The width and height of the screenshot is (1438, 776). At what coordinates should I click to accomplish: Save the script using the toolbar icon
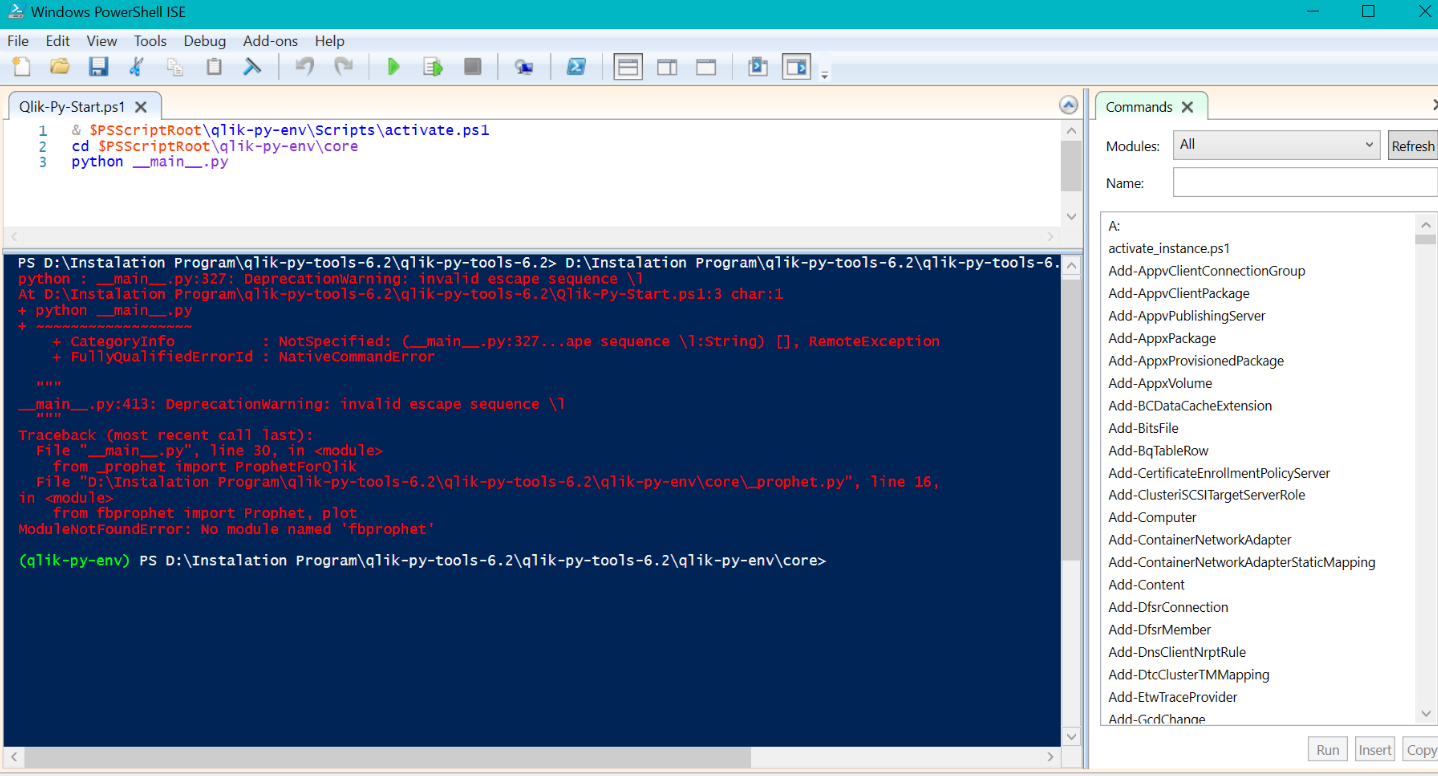[96, 66]
